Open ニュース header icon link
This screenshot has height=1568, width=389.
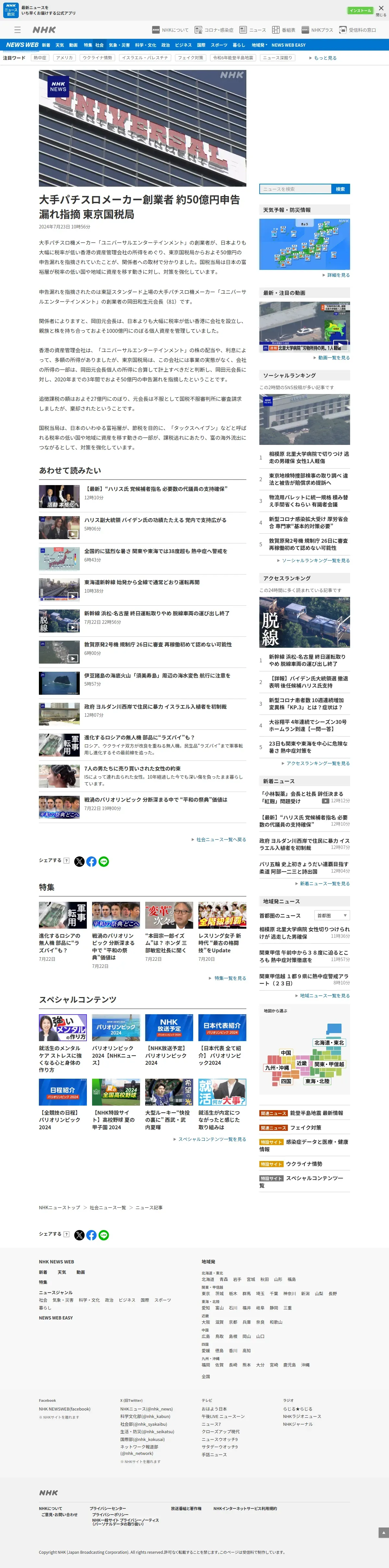[x=253, y=30]
